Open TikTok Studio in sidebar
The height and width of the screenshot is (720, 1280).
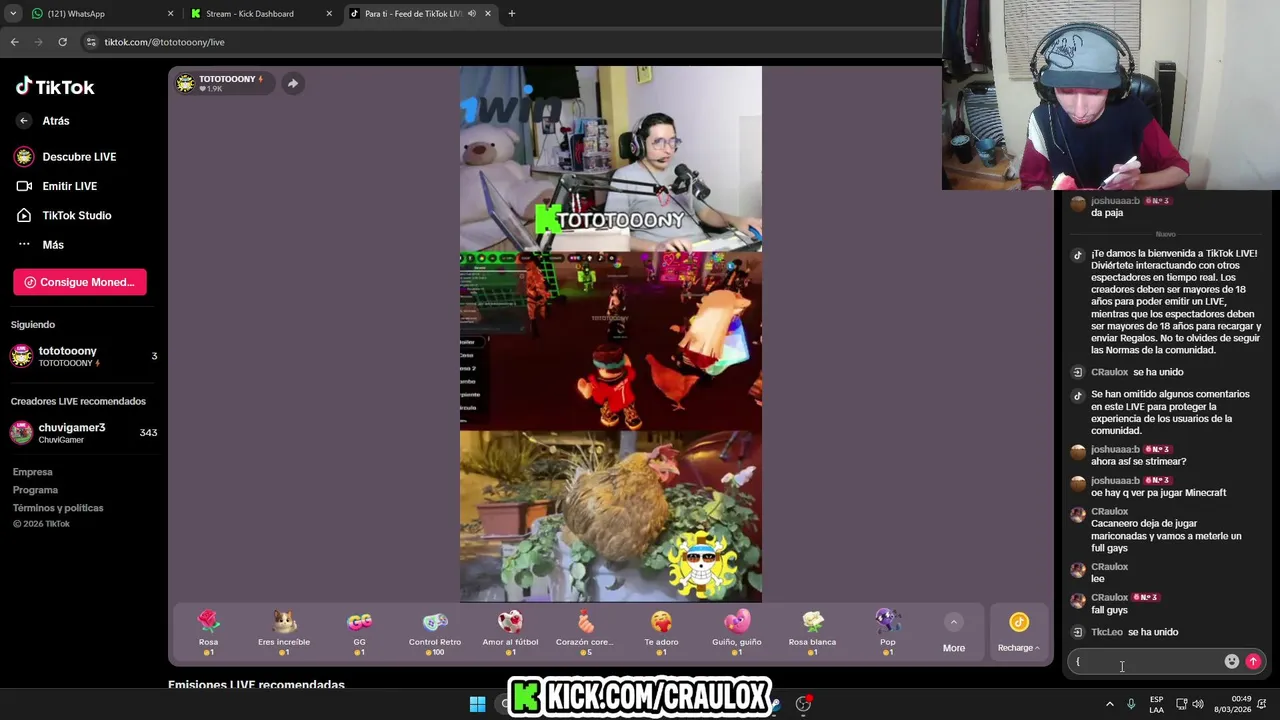click(63, 215)
